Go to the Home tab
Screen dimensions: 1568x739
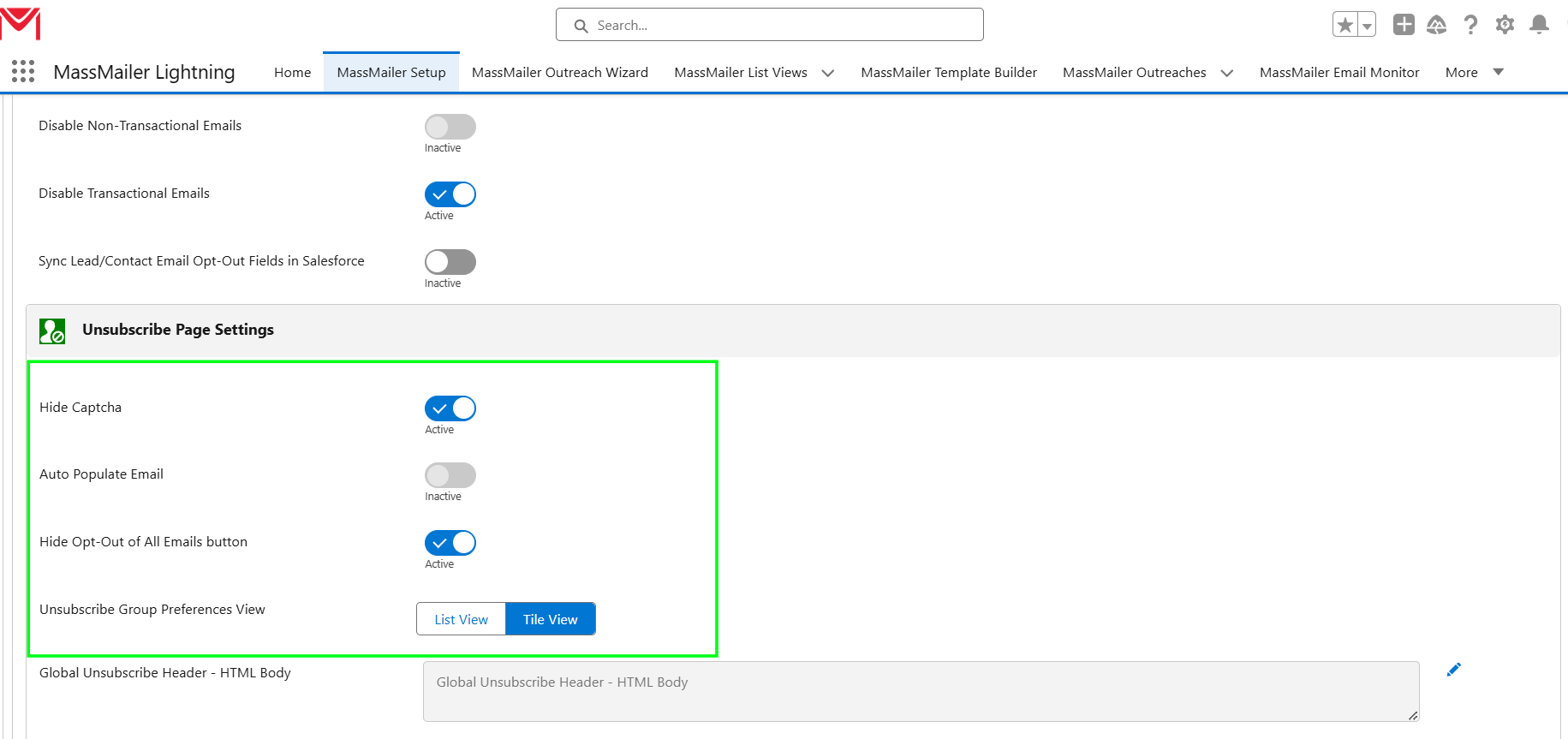[x=292, y=72]
